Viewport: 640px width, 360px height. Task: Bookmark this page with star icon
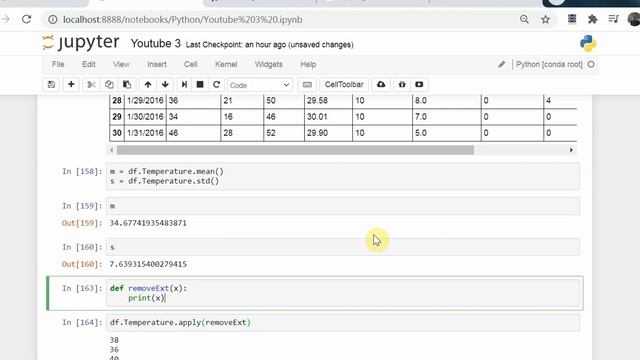tap(545, 19)
